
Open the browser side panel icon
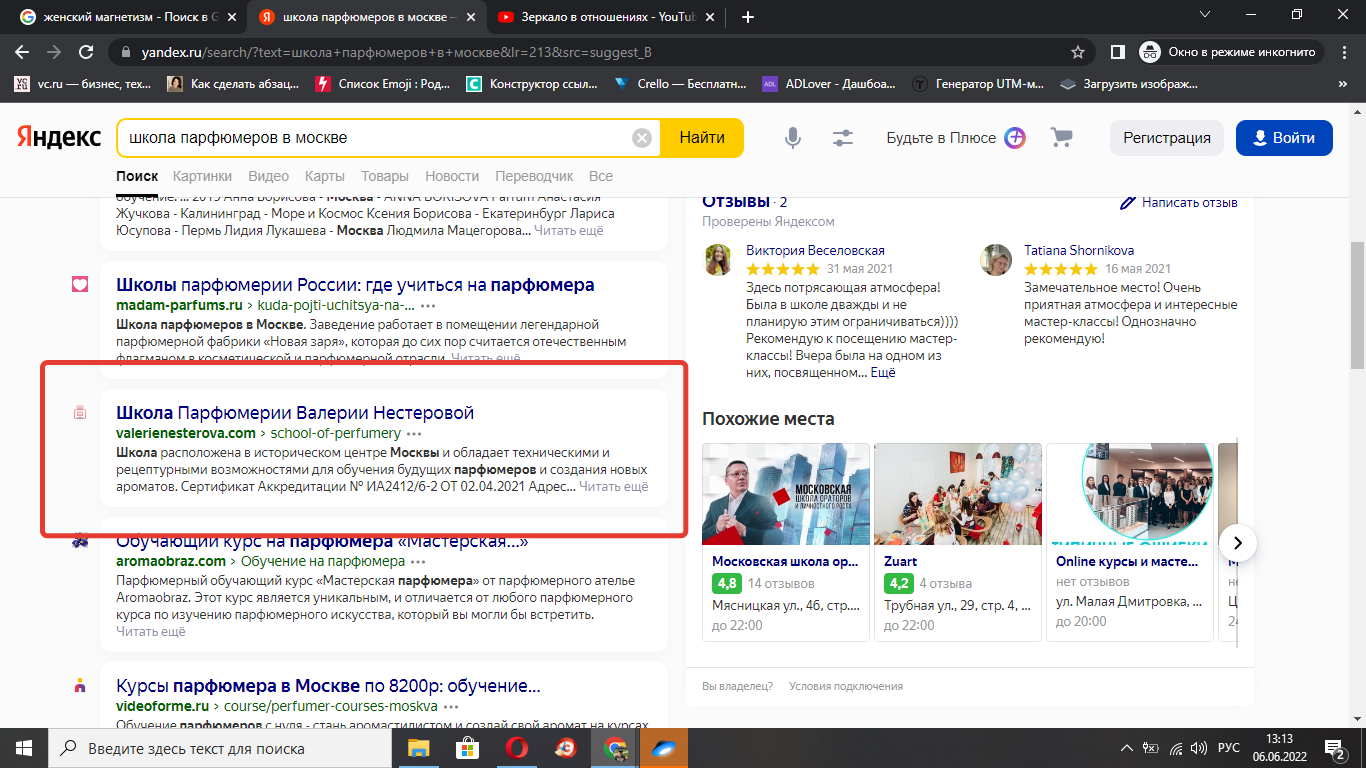coord(1117,52)
